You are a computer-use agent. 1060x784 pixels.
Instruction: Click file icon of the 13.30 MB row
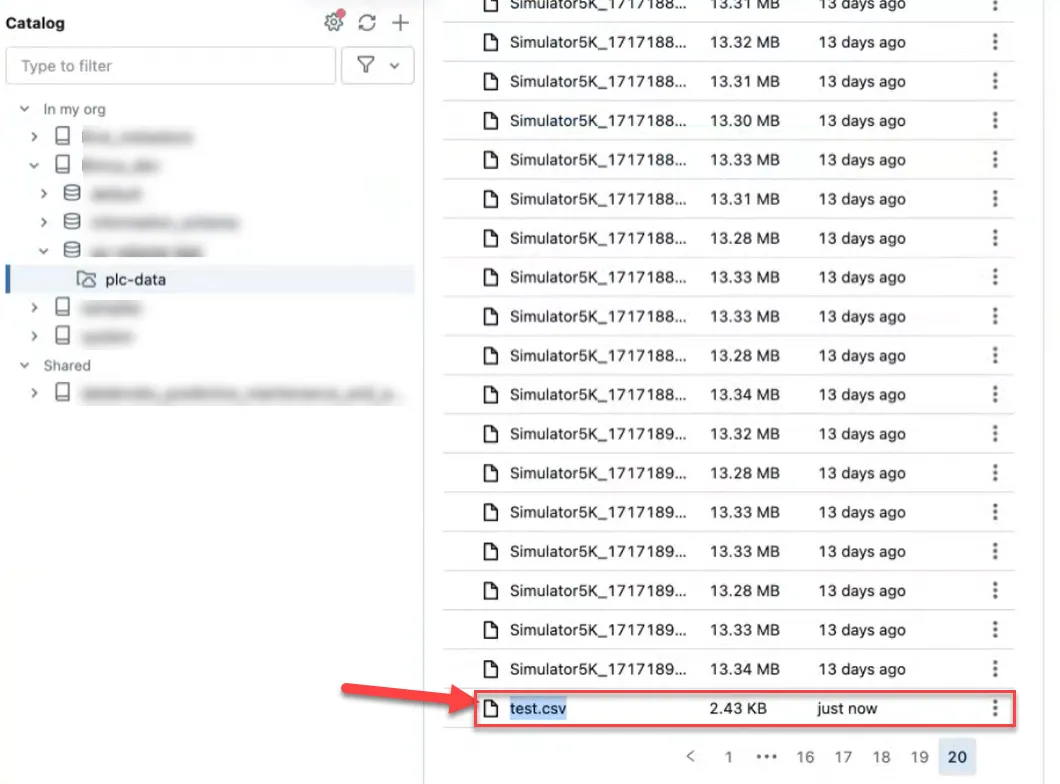click(x=491, y=120)
